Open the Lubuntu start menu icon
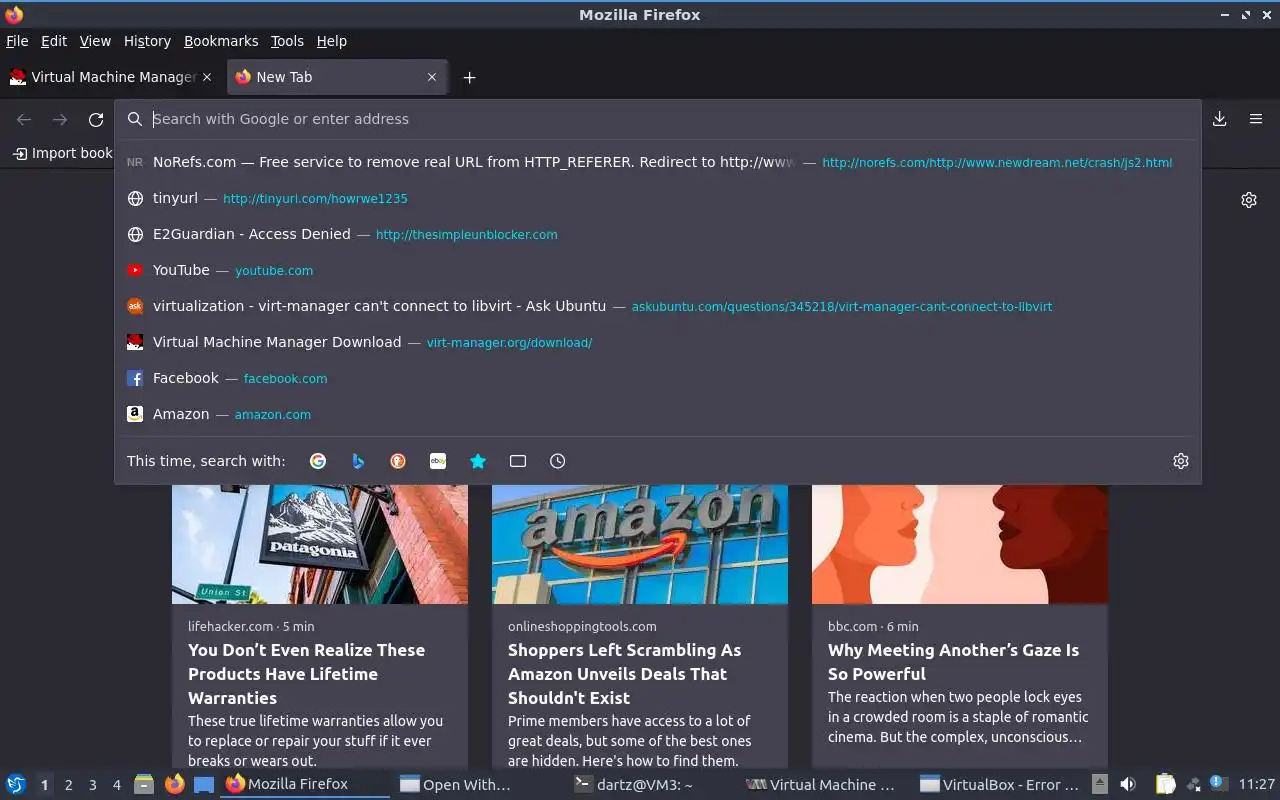Viewport: 1280px width, 800px height. [16, 784]
